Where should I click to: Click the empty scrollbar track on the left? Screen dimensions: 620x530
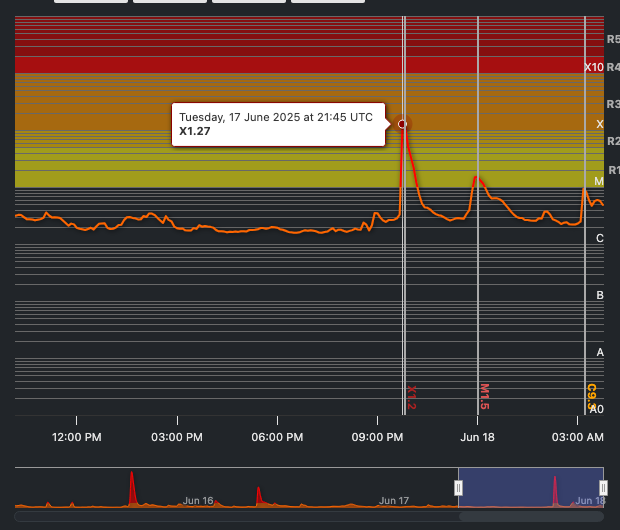[200, 516]
